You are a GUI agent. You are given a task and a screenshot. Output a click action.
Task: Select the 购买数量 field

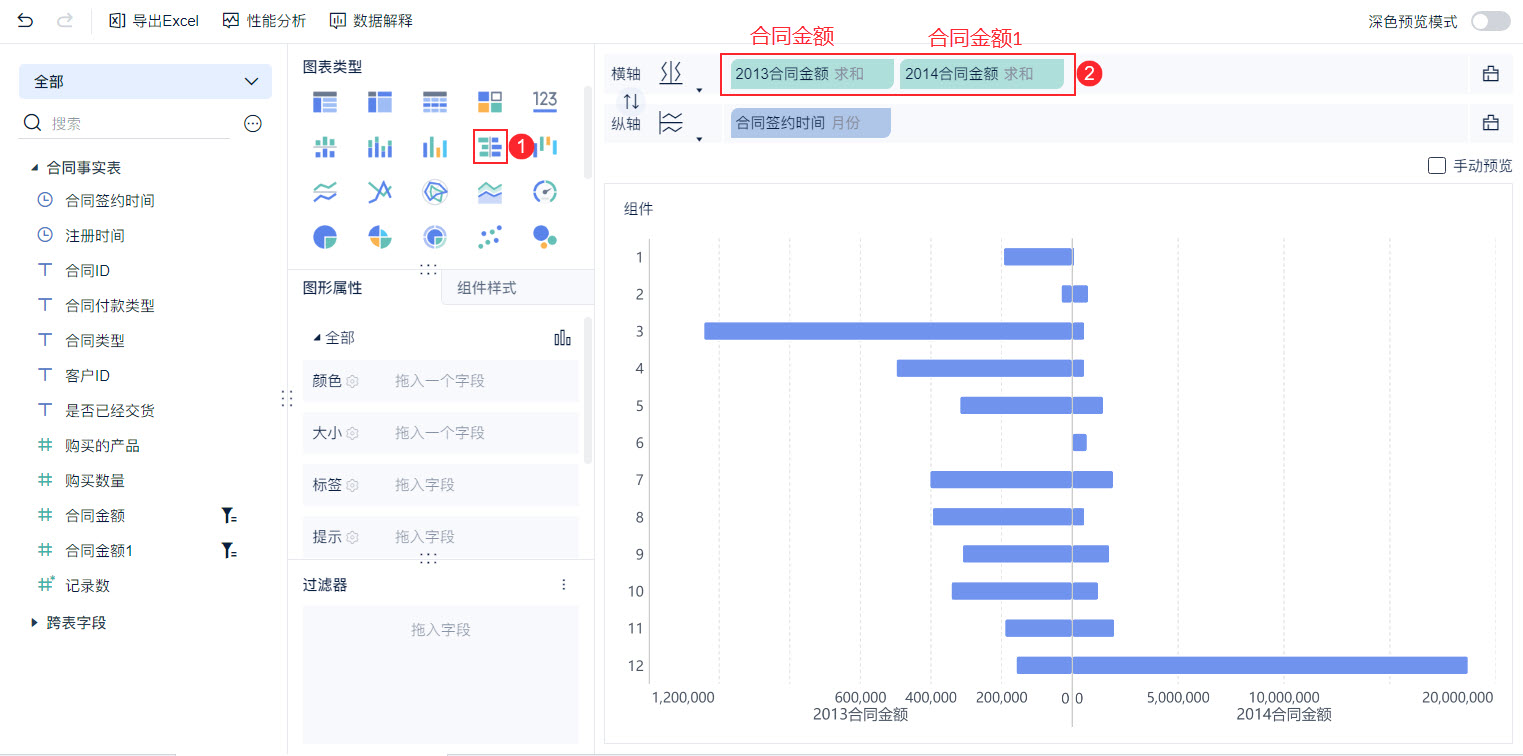tap(95, 480)
